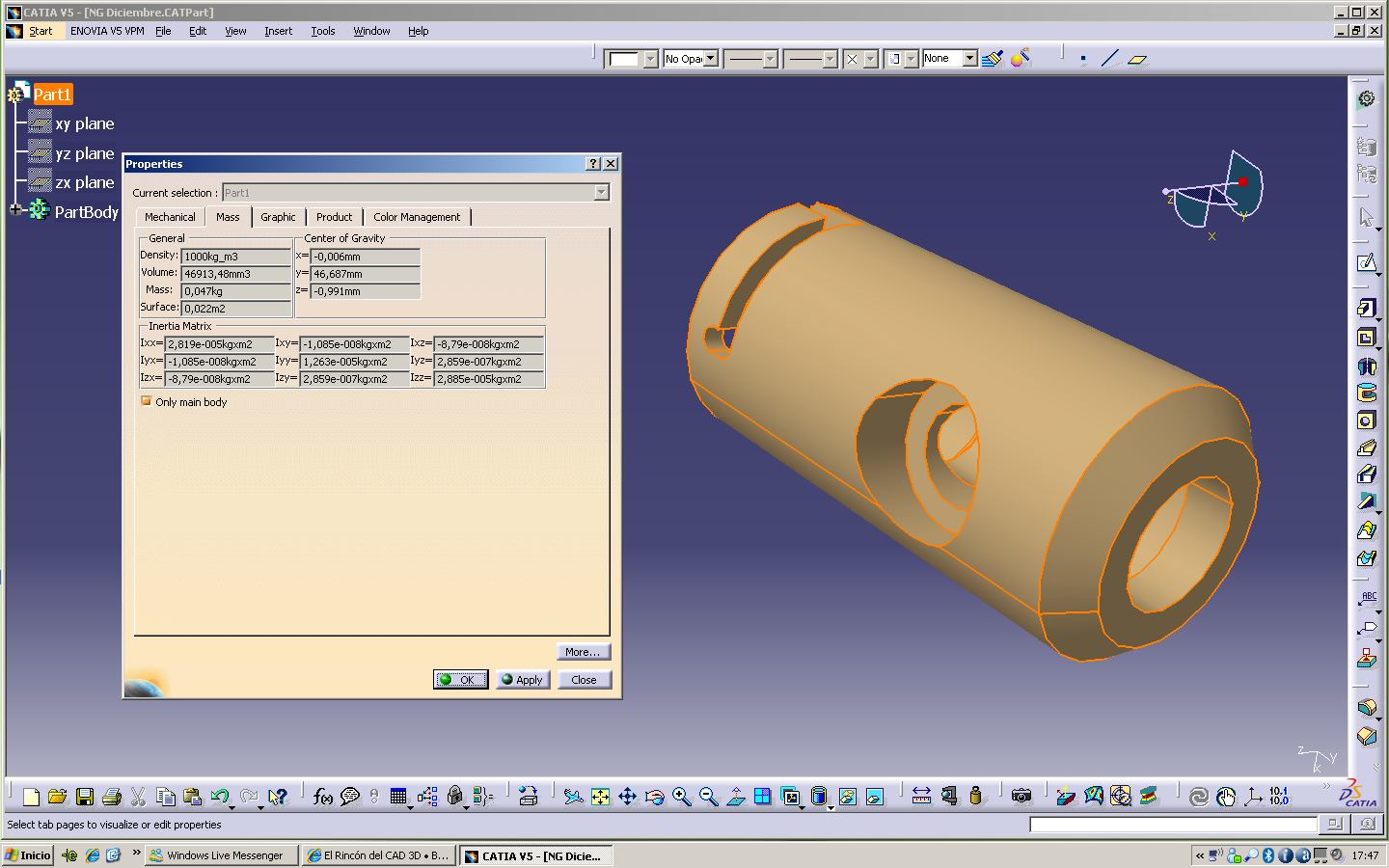Open the Tools menu
The image size is (1389, 868).
click(x=323, y=31)
